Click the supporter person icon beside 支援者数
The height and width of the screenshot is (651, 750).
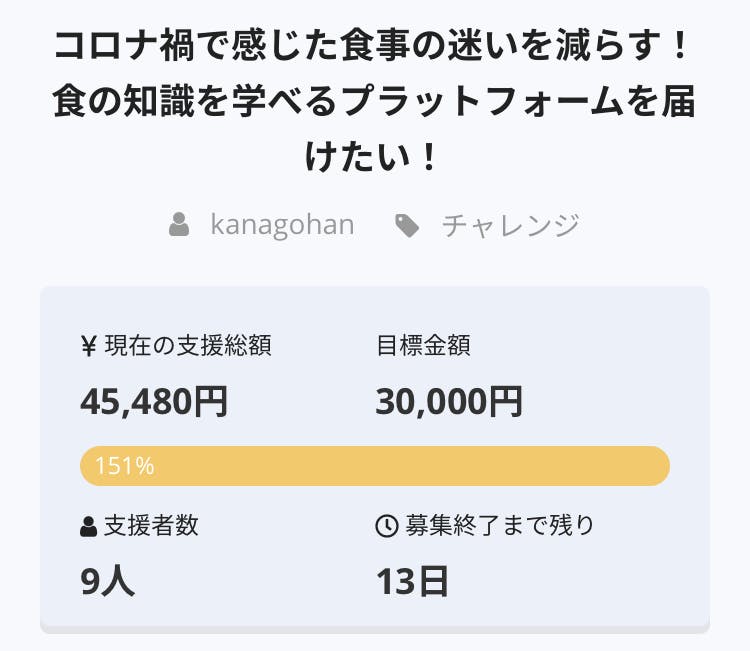pos(89,526)
